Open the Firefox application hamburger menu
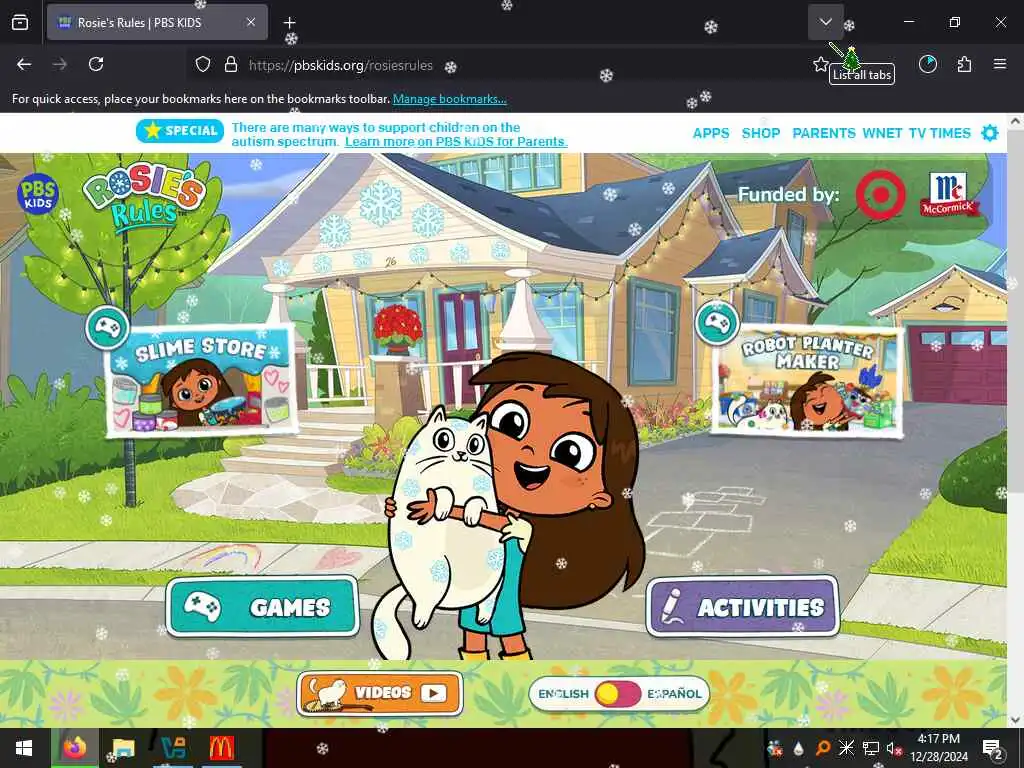 click(1000, 64)
